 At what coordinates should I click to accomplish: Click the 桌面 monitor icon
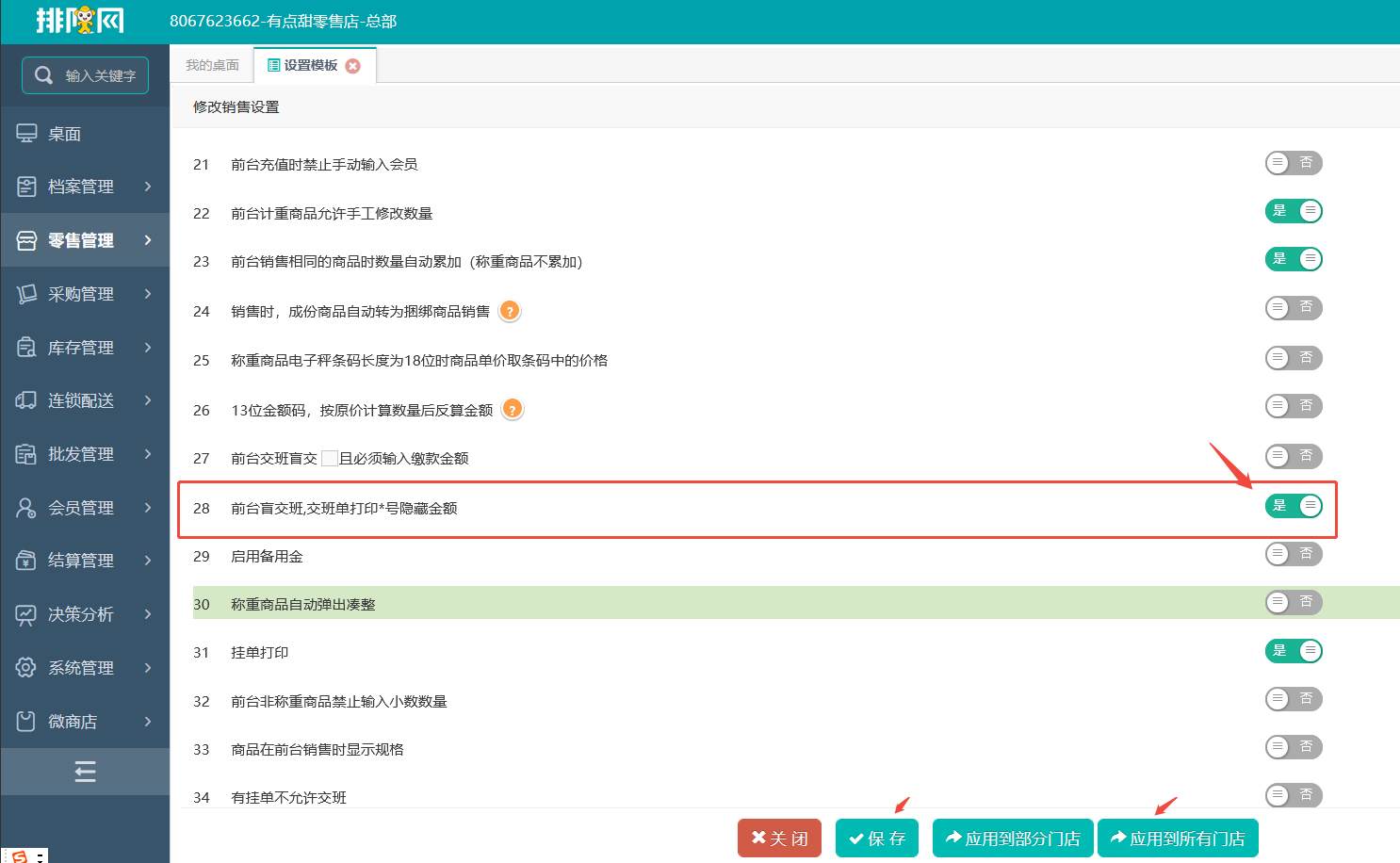pos(26,134)
